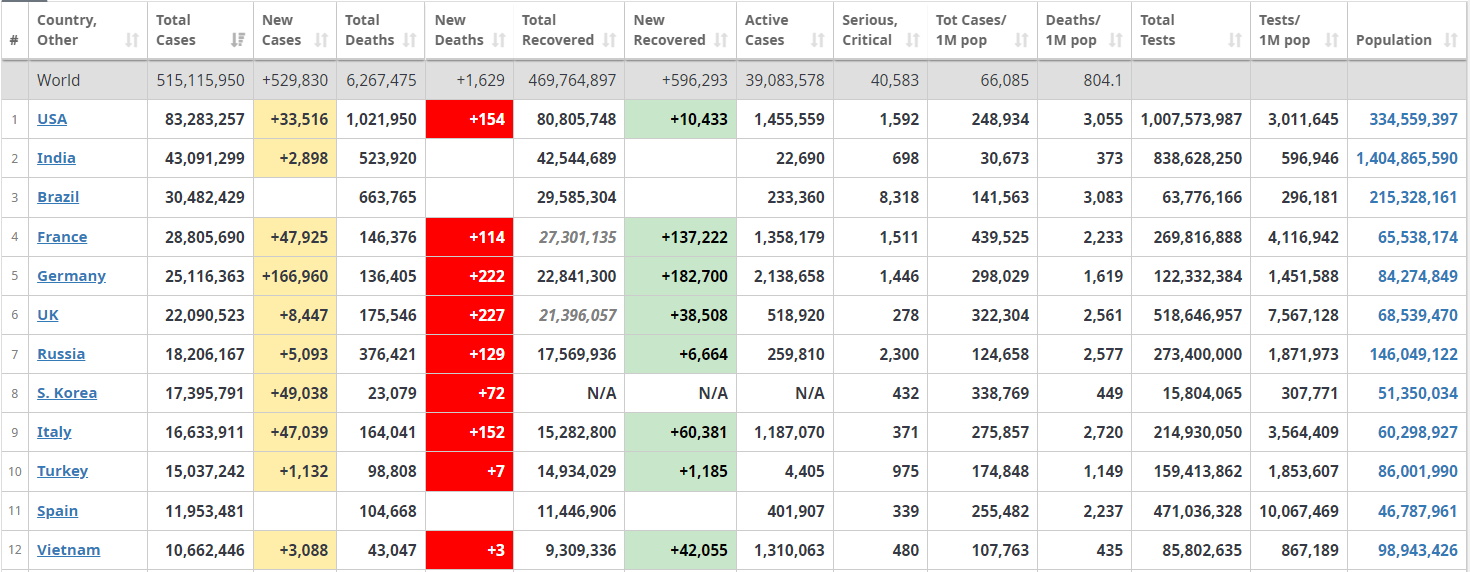Sort by Tot Cases/1M pop arrows
The image size is (1470, 572).
click(1021, 40)
